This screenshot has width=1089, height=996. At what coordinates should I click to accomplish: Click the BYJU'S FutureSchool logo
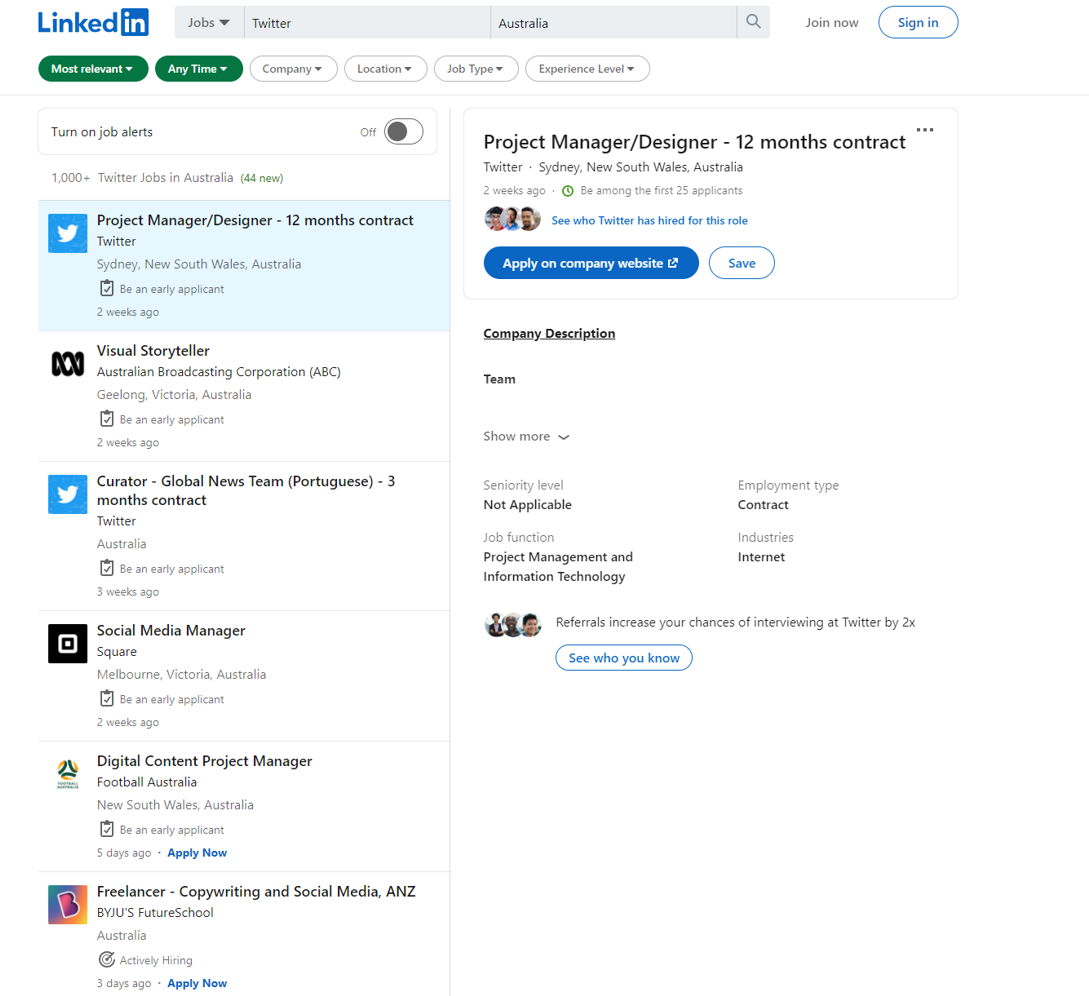coord(67,905)
